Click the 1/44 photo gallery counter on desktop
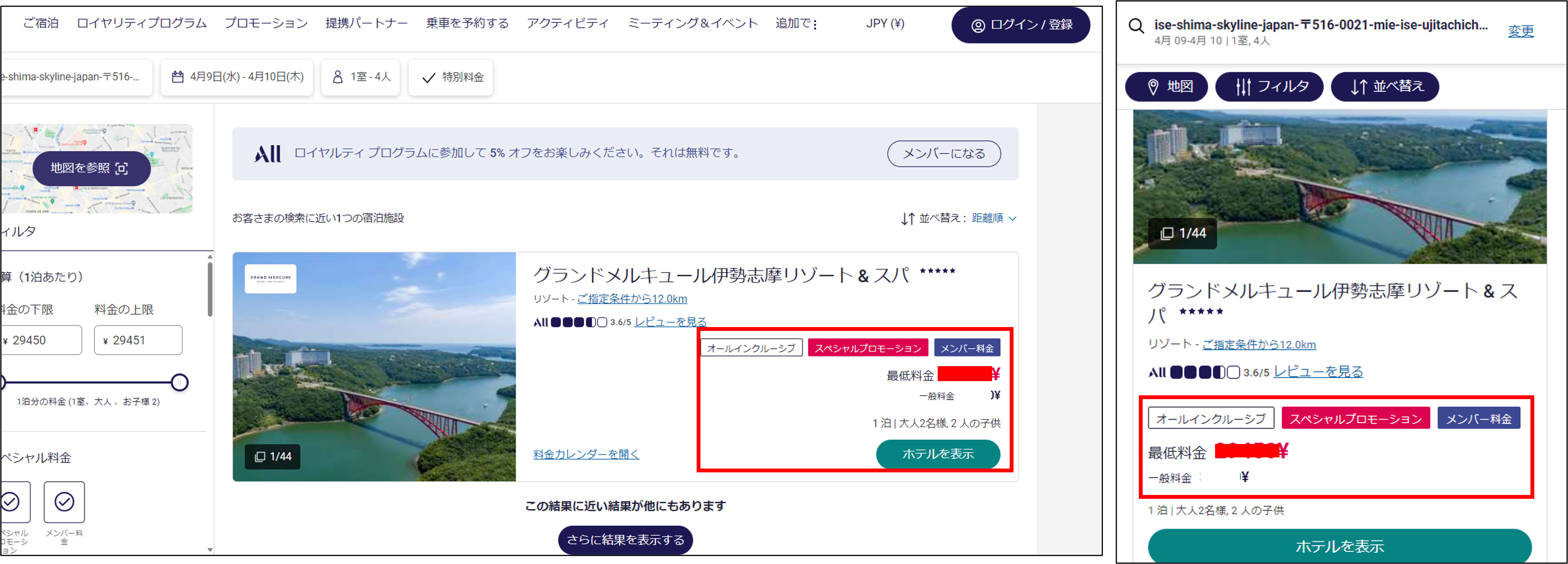Image resolution: width=1568 pixels, height=564 pixels. (273, 456)
